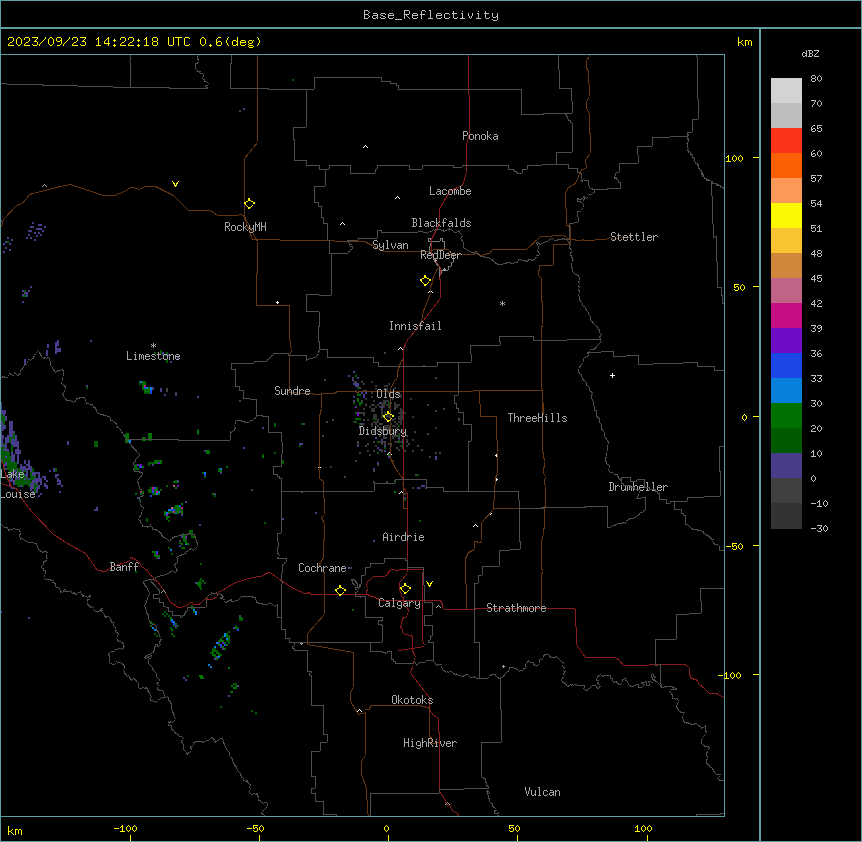Click the white asterisk above Limestone
This screenshot has width=862, height=842.
153,346
